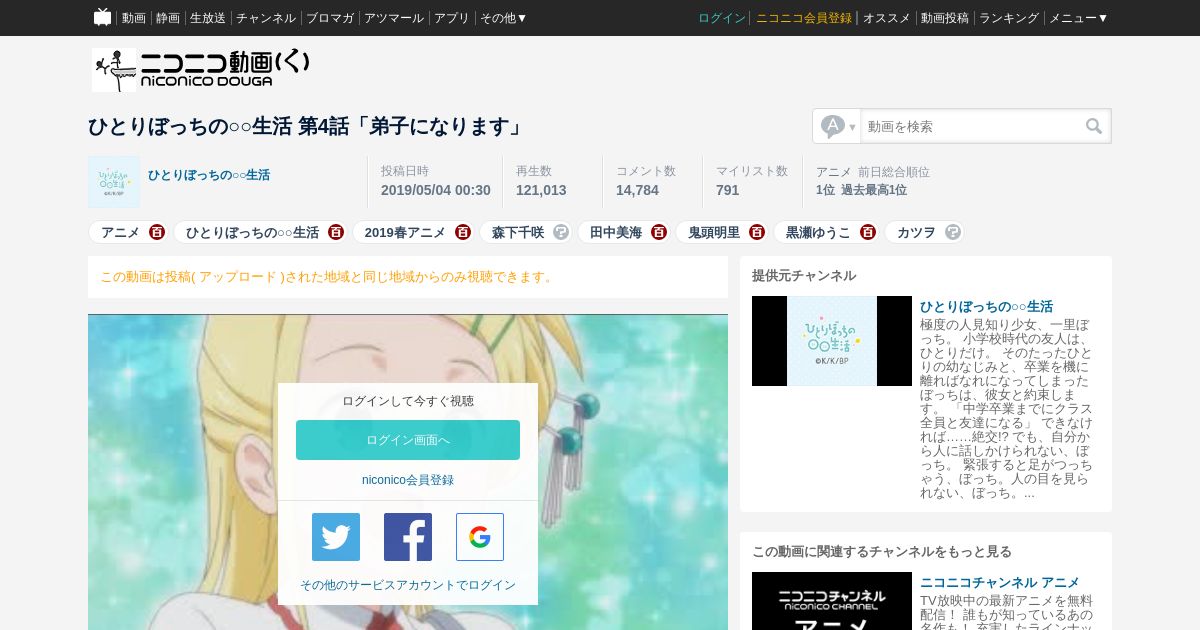Log in with the Facebook icon
1200x630 pixels.
coord(408,537)
